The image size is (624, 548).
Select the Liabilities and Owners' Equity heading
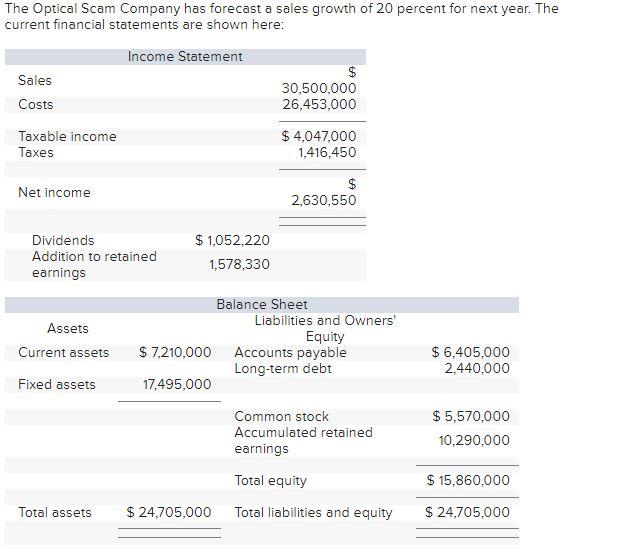(325, 328)
